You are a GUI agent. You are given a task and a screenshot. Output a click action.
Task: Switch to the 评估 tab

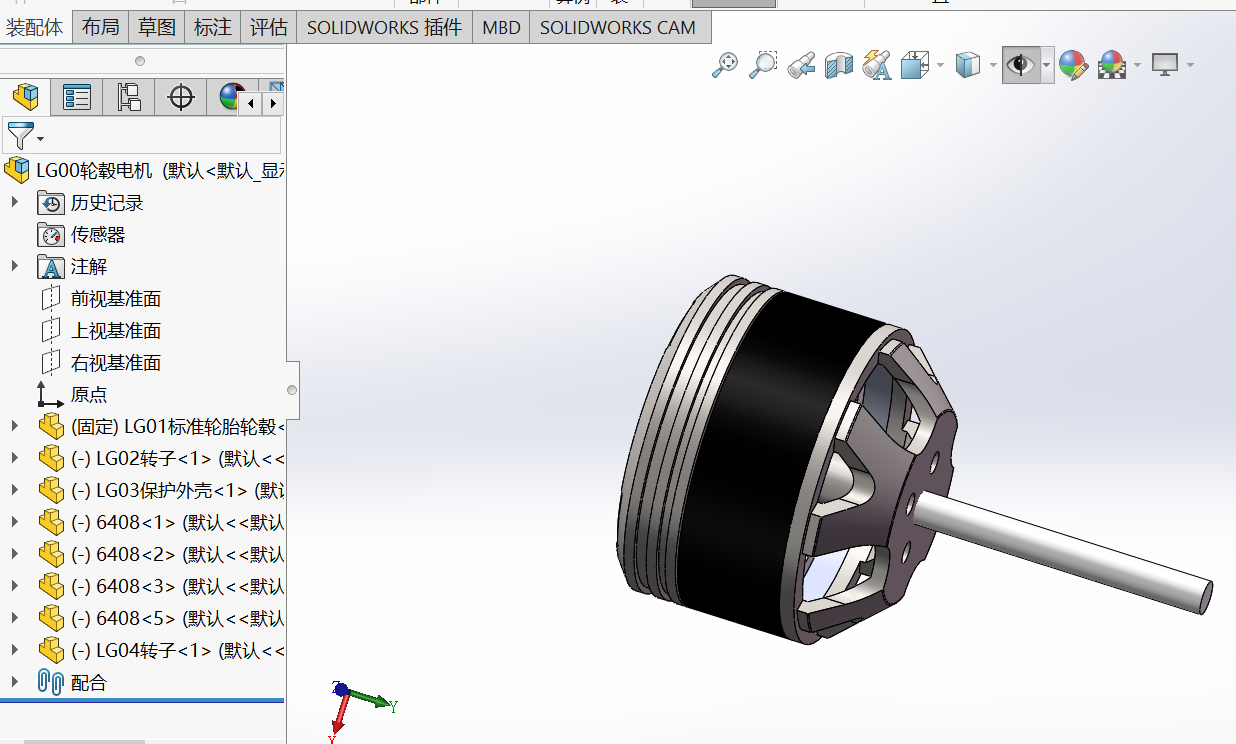(268, 28)
